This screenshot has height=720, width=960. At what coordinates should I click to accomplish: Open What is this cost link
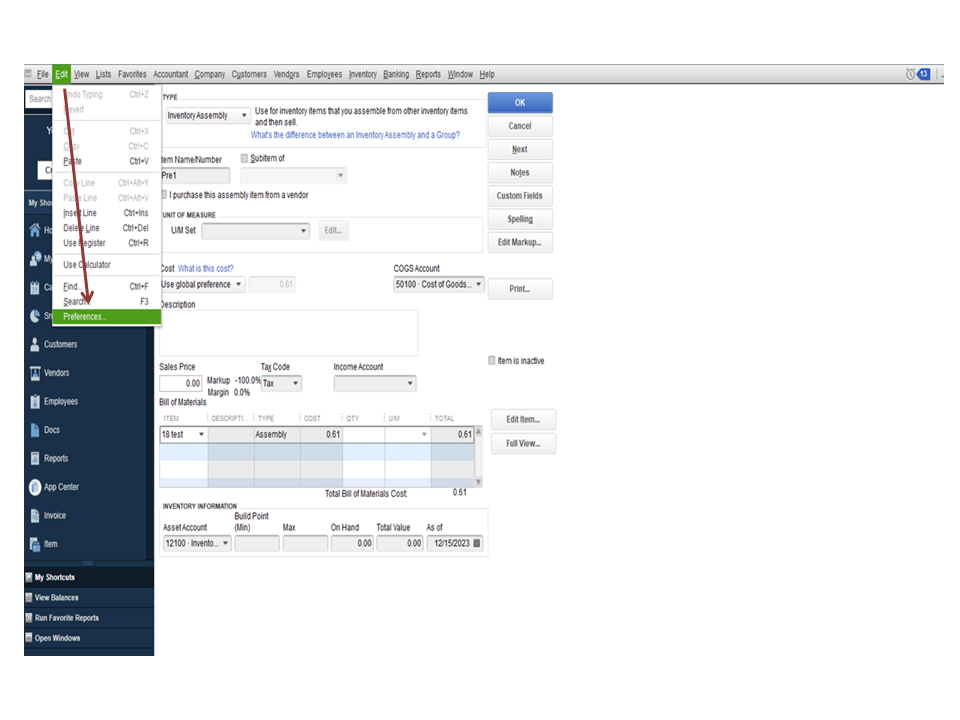(x=206, y=268)
